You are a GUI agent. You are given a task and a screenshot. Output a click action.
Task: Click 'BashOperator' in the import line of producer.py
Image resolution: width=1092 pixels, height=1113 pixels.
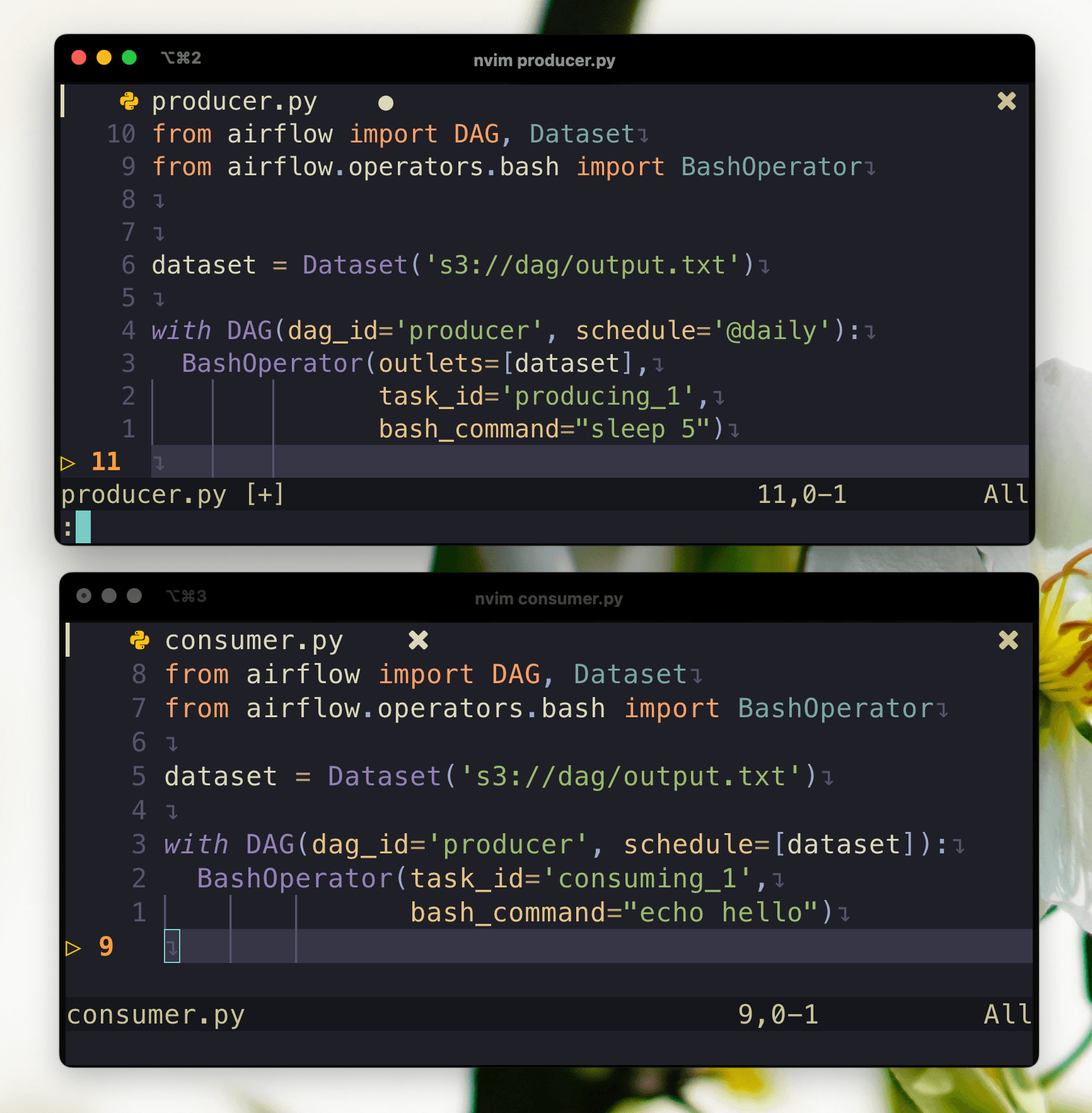772,167
